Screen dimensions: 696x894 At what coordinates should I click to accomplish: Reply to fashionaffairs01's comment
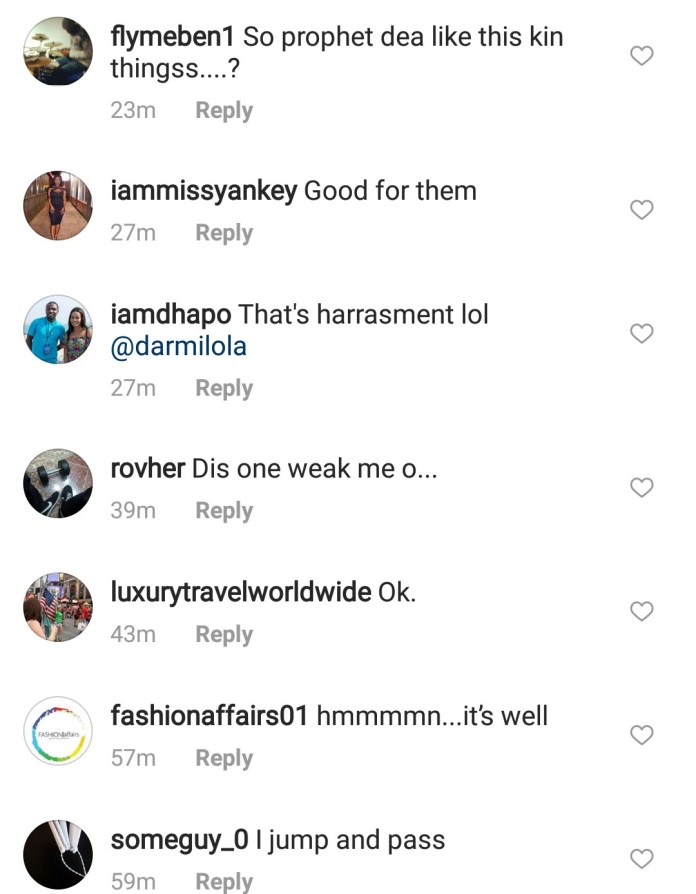tap(224, 758)
